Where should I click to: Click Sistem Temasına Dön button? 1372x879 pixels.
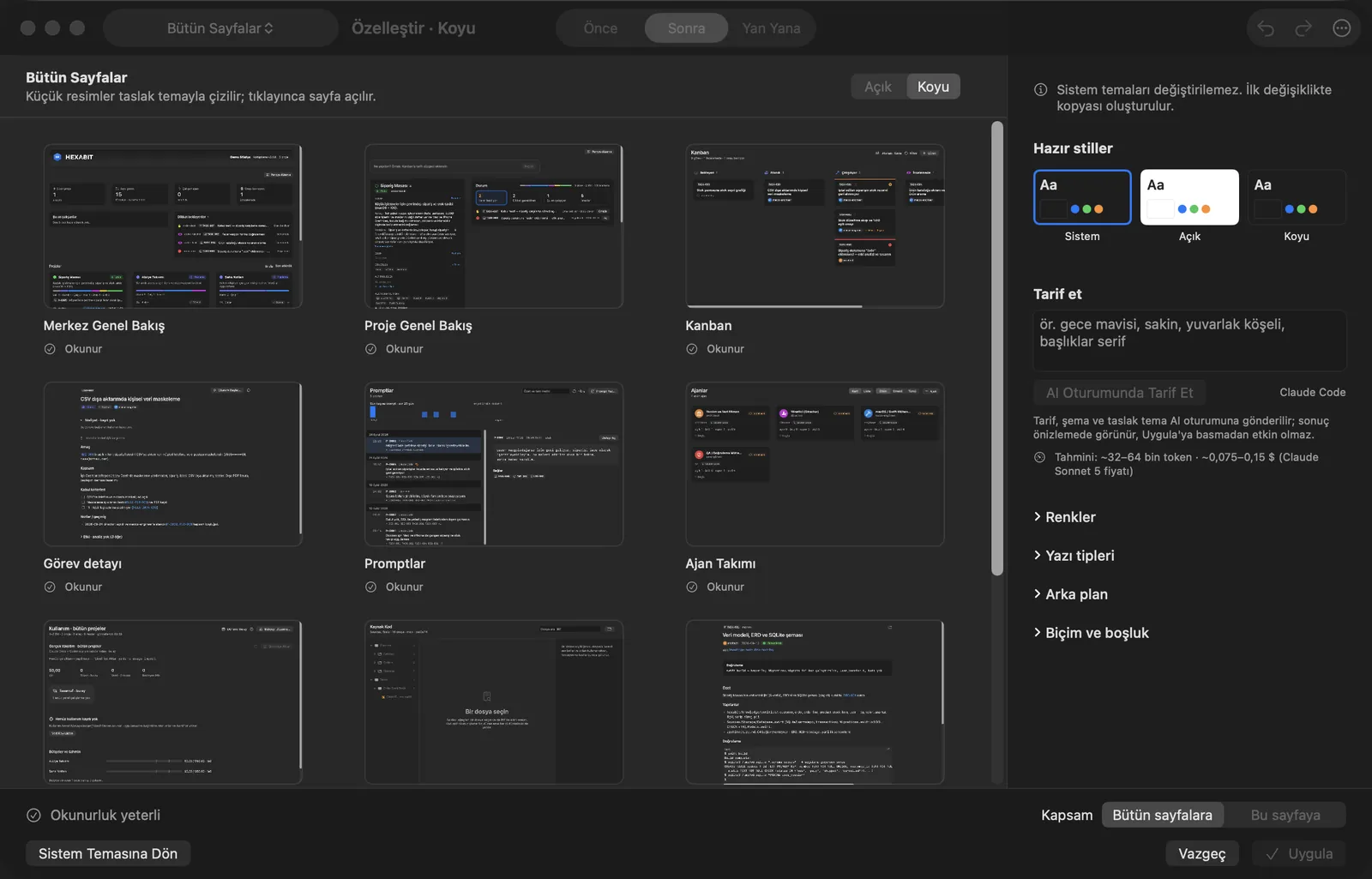108,854
